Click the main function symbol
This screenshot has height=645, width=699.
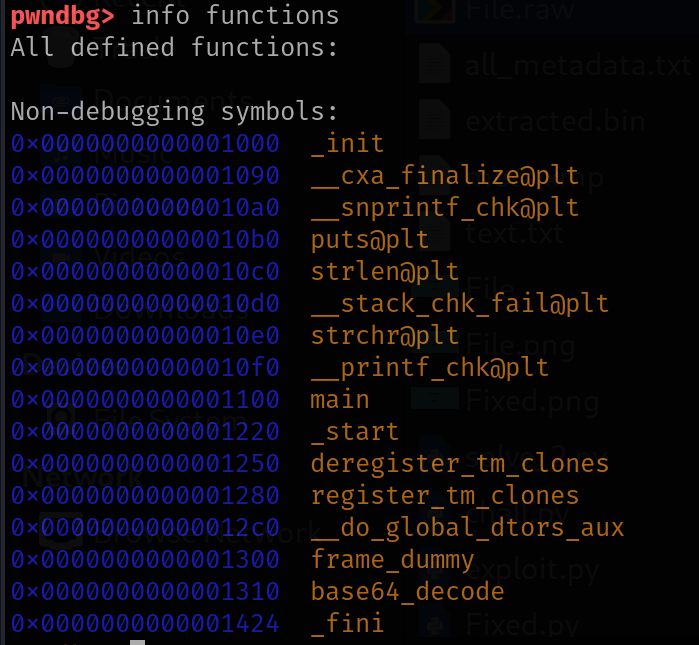[340, 399]
